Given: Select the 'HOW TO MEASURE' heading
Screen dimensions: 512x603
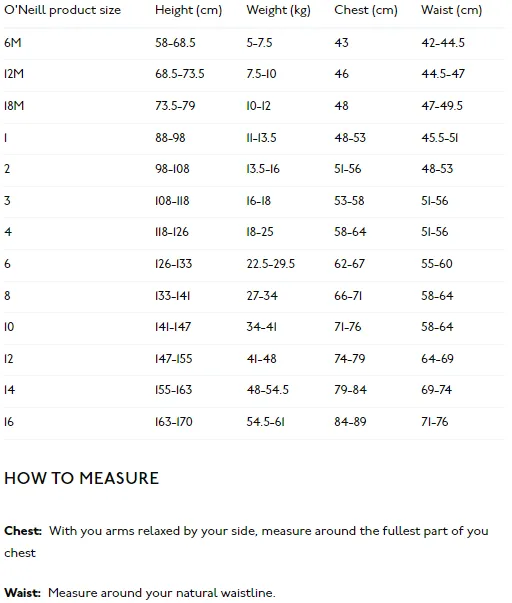Looking at the screenshot, I should tap(82, 478).
